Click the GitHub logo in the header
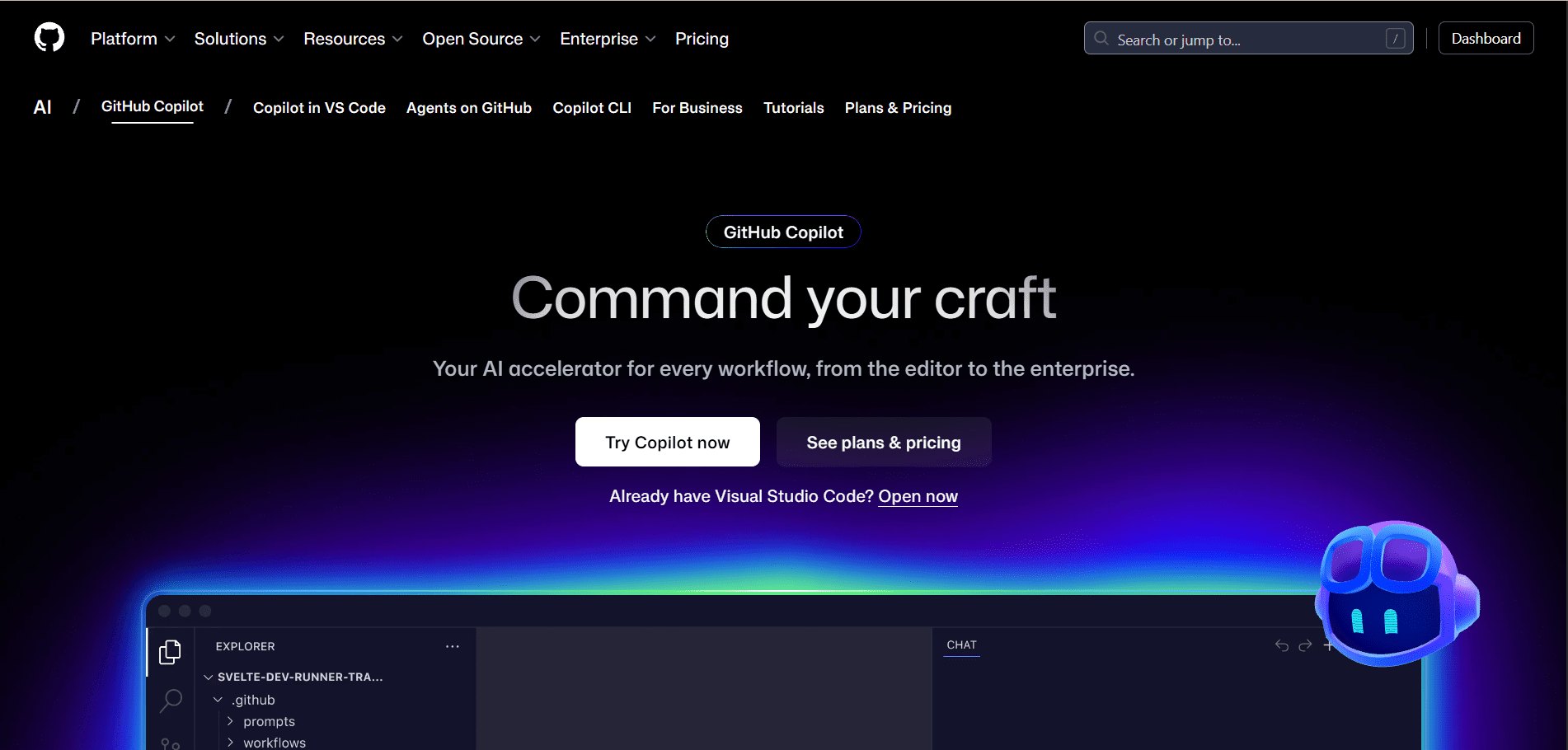Image resolution: width=1568 pixels, height=750 pixels. [x=49, y=38]
